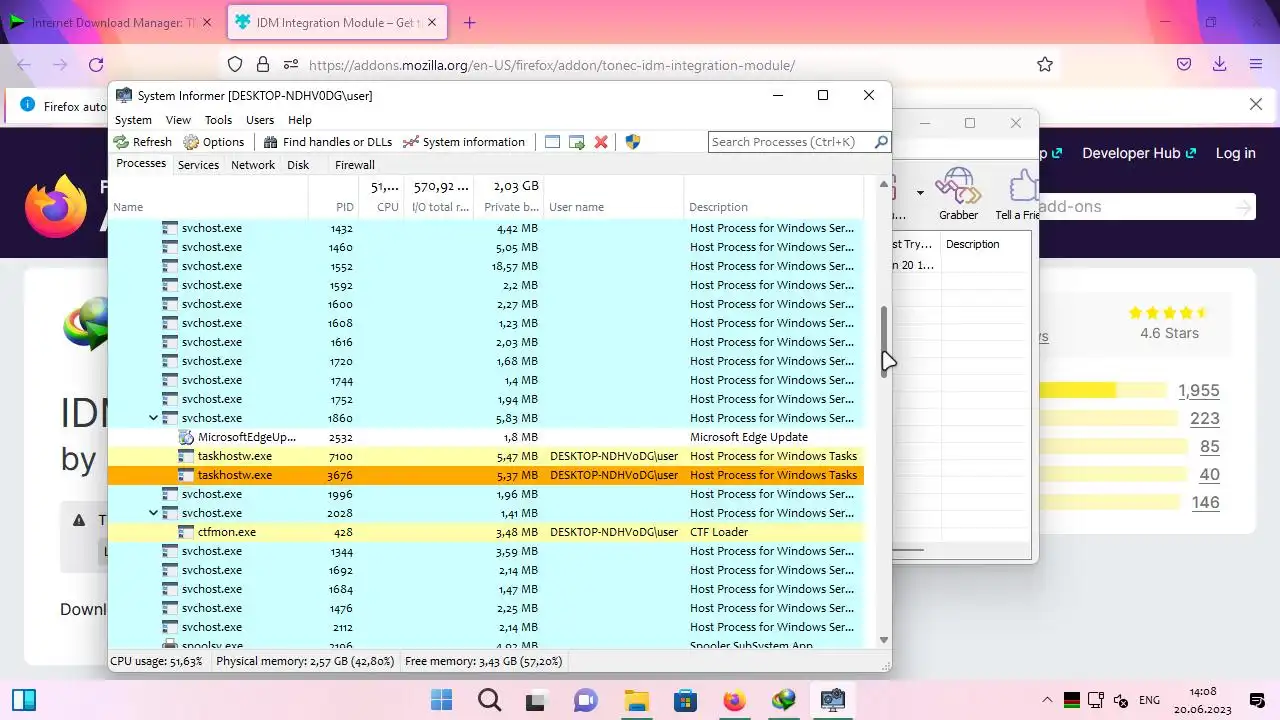This screenshot has width=1280, height=720.
Task: Switch to the Disk tab
Action: [x=298, y=165]
